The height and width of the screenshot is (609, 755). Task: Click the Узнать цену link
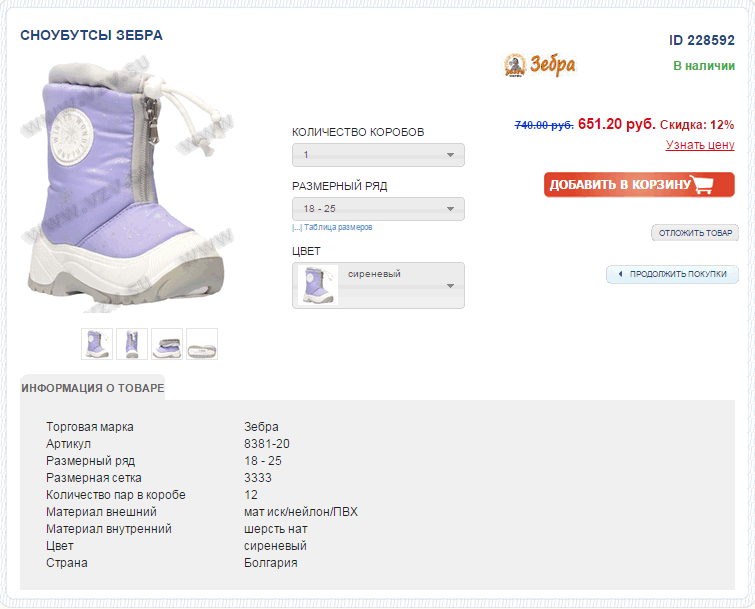click(700, 145)
